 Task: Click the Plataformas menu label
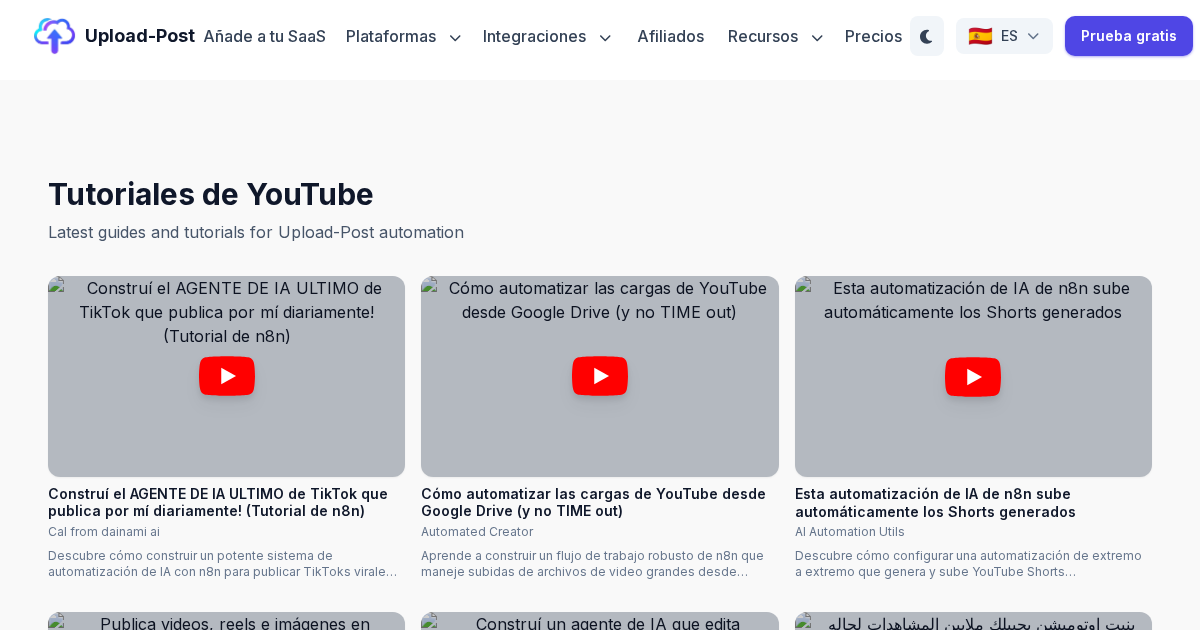point(391,36)
